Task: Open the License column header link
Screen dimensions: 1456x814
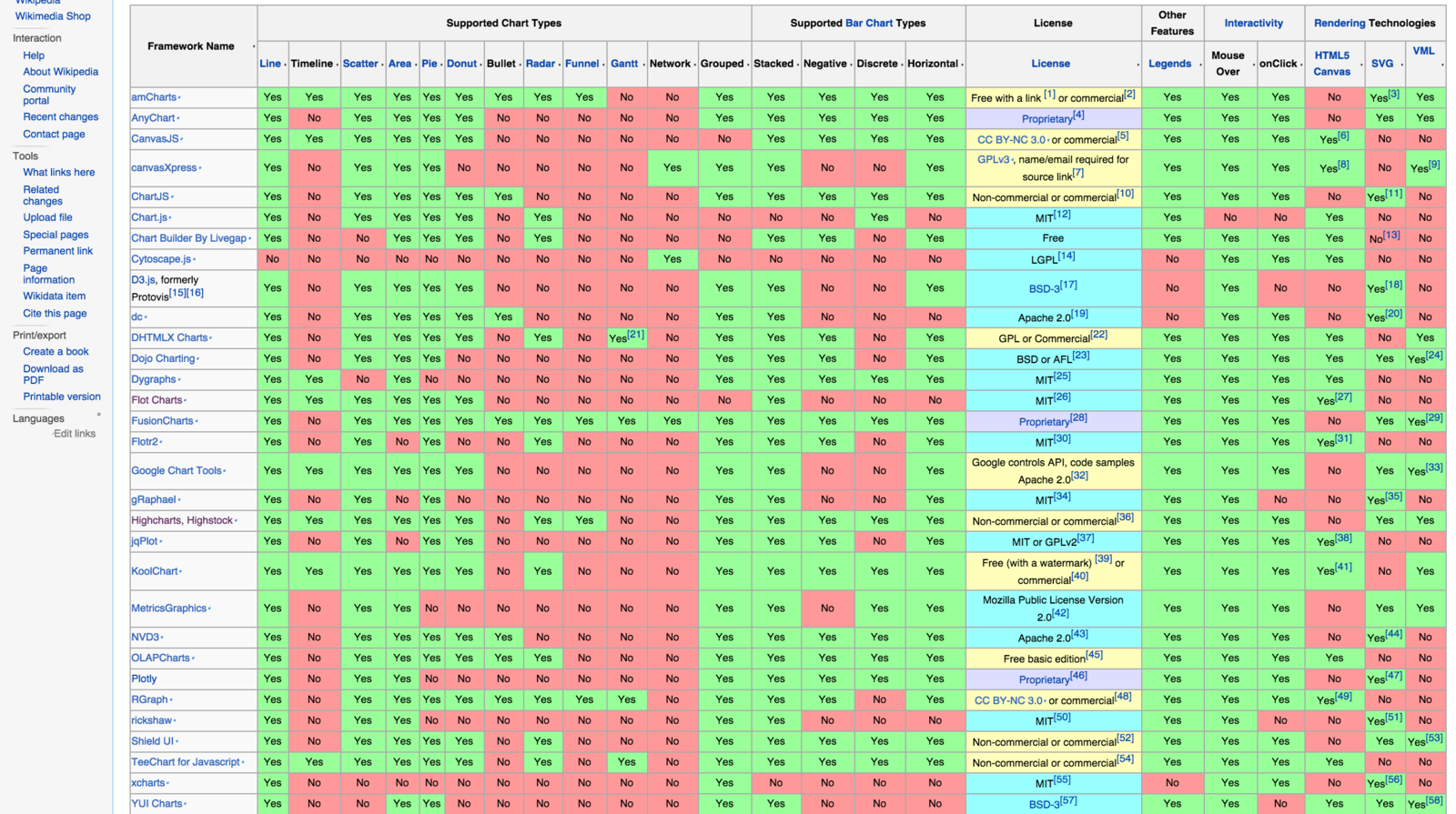Action: (1050, 64)
